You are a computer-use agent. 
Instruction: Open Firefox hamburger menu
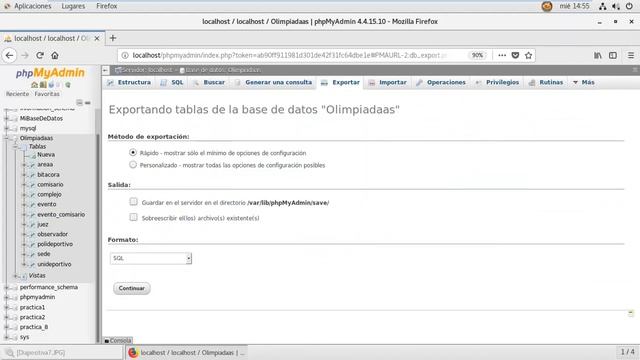click(x=631, y=55)
